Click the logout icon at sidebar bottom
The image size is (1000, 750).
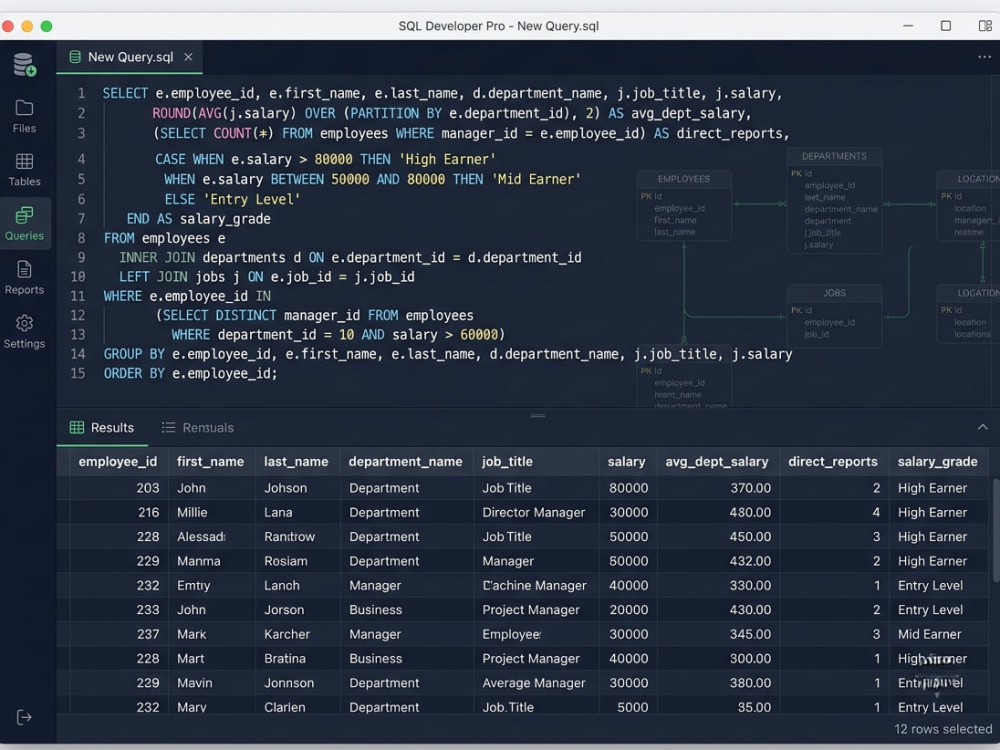(24, 717)
